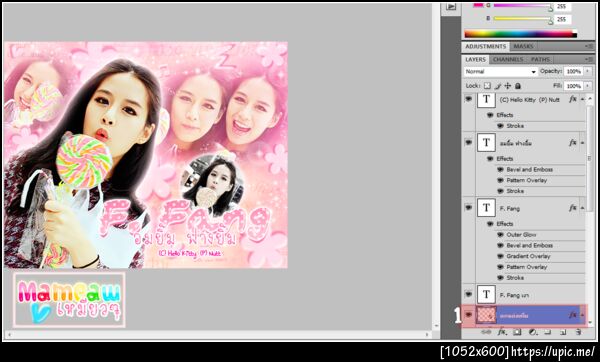Click the T thumbnail of F. Fang layer
600x362 pixels.
486,208
